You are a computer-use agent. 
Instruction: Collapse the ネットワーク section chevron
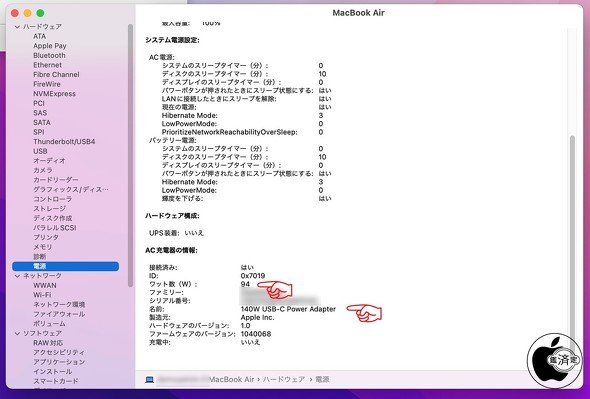click(17, 276)
